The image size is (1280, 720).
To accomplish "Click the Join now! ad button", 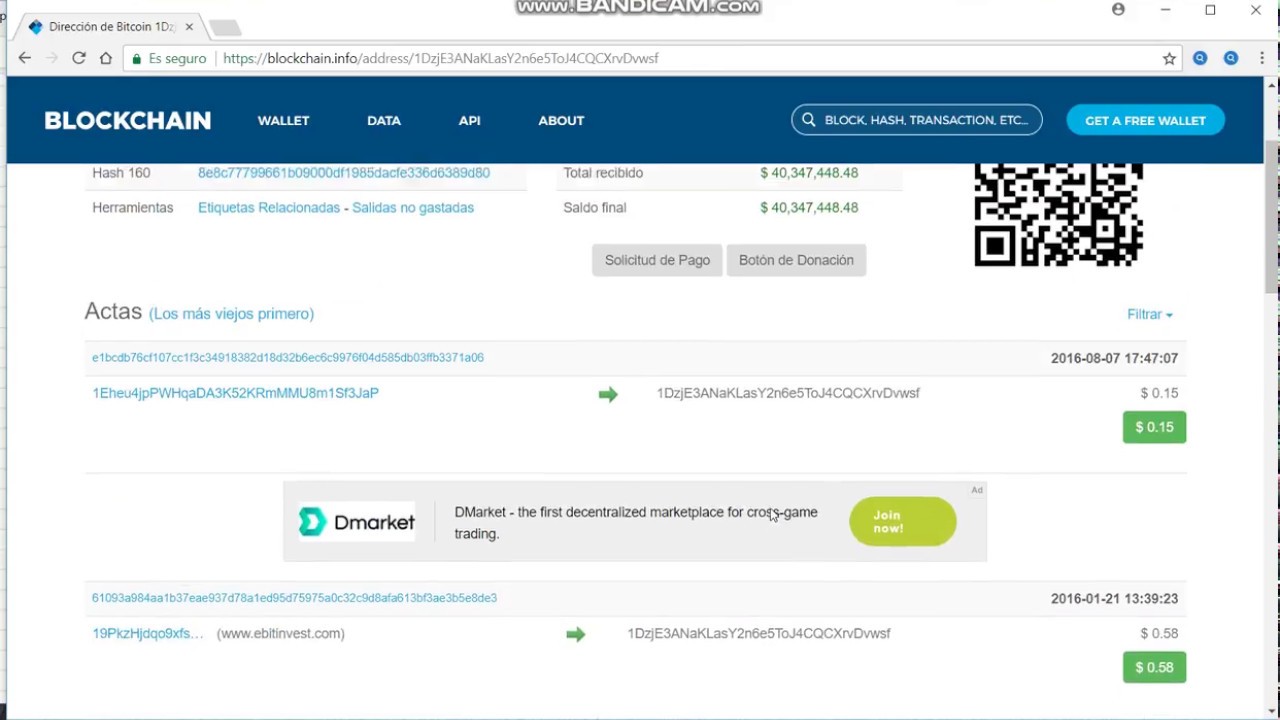I will 903,521.
